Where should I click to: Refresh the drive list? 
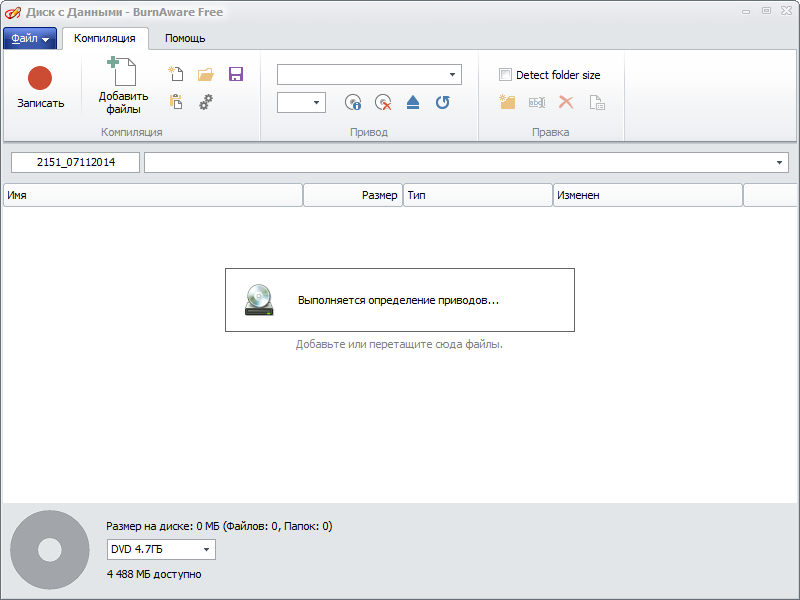point(443,102)
